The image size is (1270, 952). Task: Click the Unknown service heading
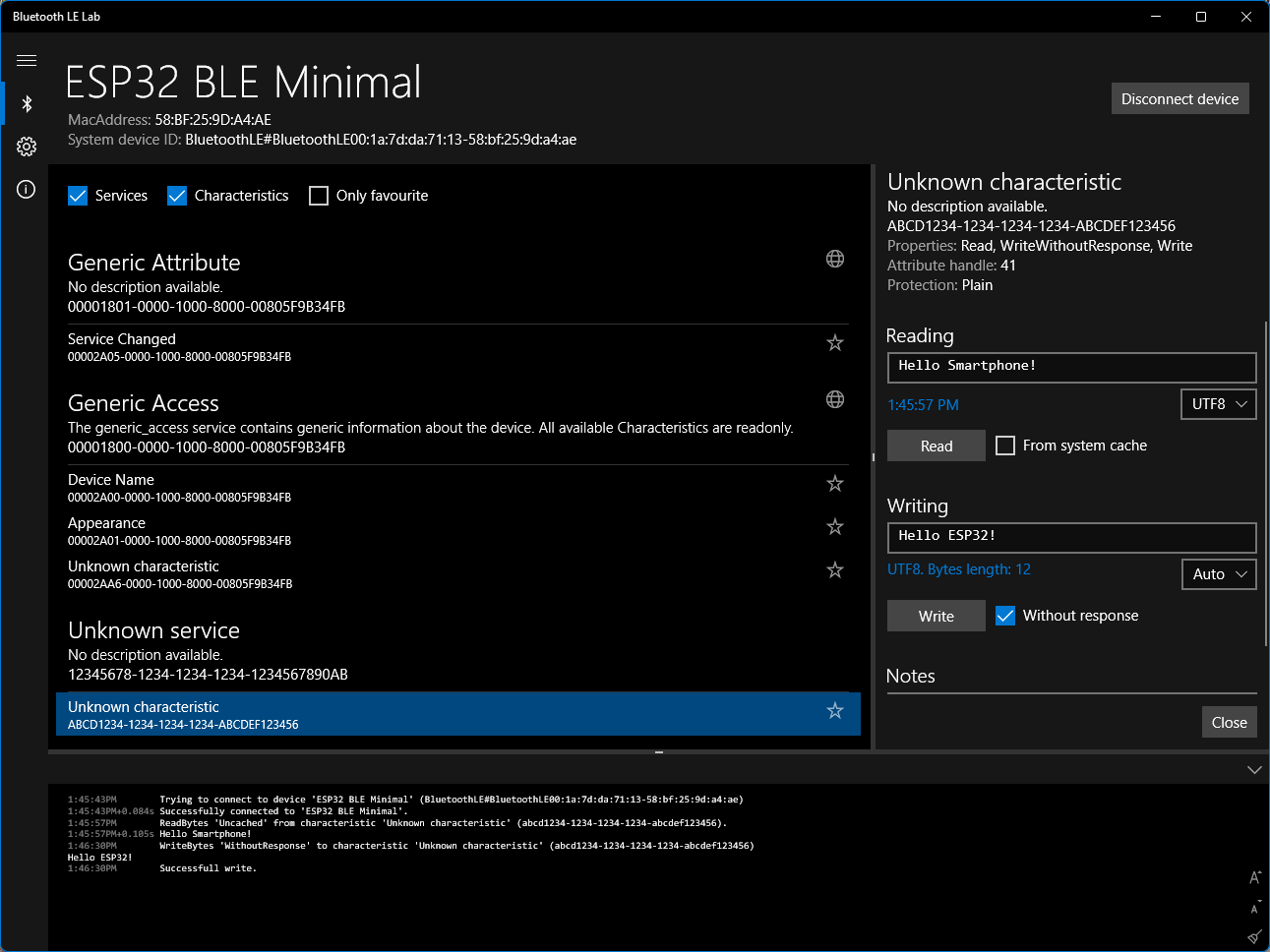[153, 630]
